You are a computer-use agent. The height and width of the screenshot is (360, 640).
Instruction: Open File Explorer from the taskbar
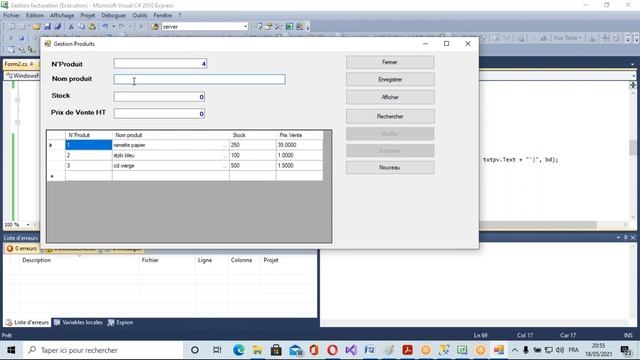258,350
